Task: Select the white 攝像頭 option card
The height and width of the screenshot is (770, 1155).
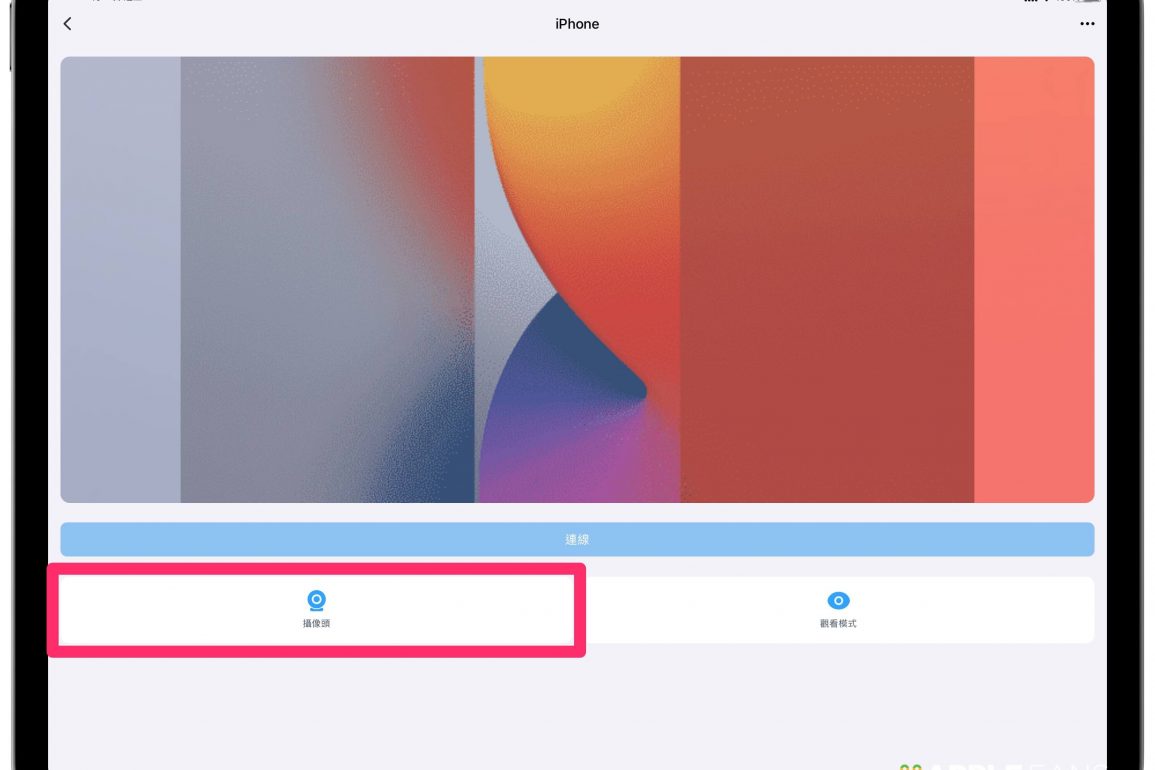Action: (316, 610)
